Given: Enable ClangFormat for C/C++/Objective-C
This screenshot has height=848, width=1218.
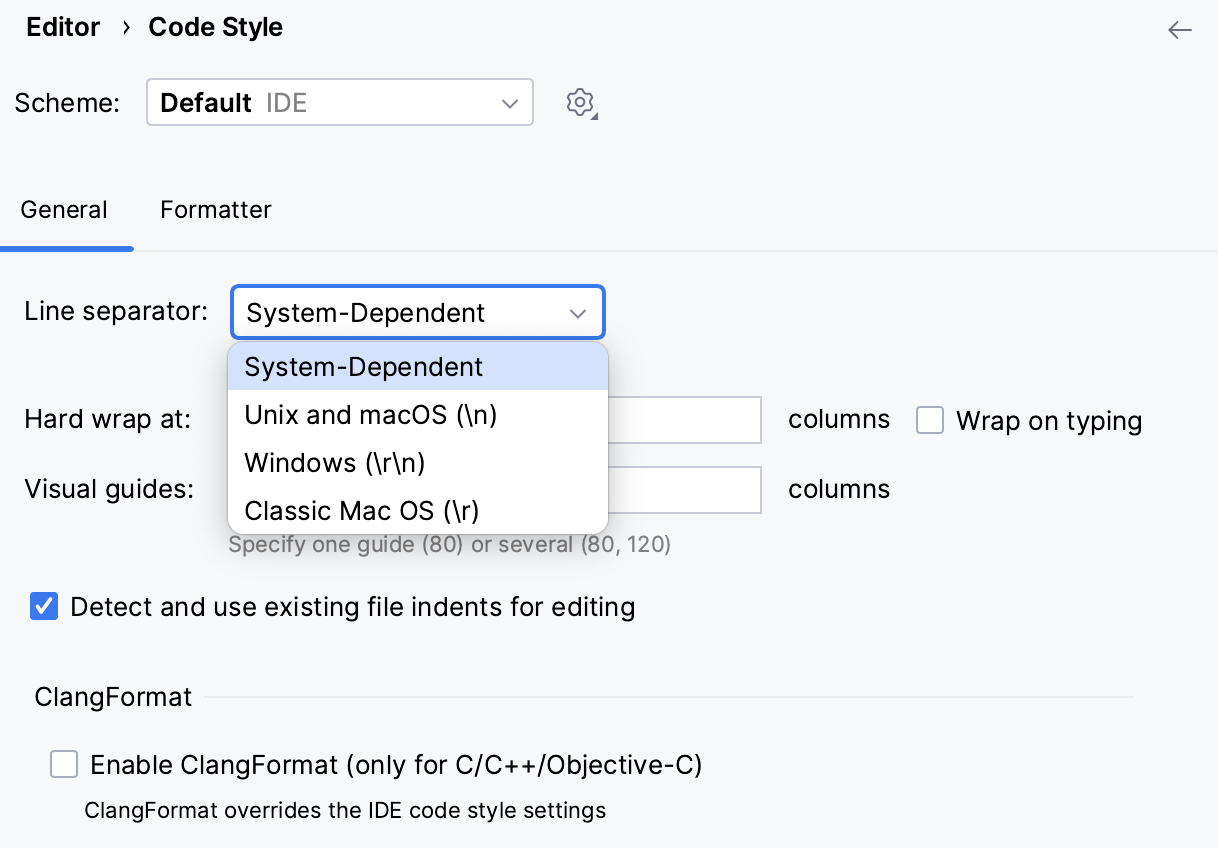Looking at the screenshot, I should pos(64,764).
